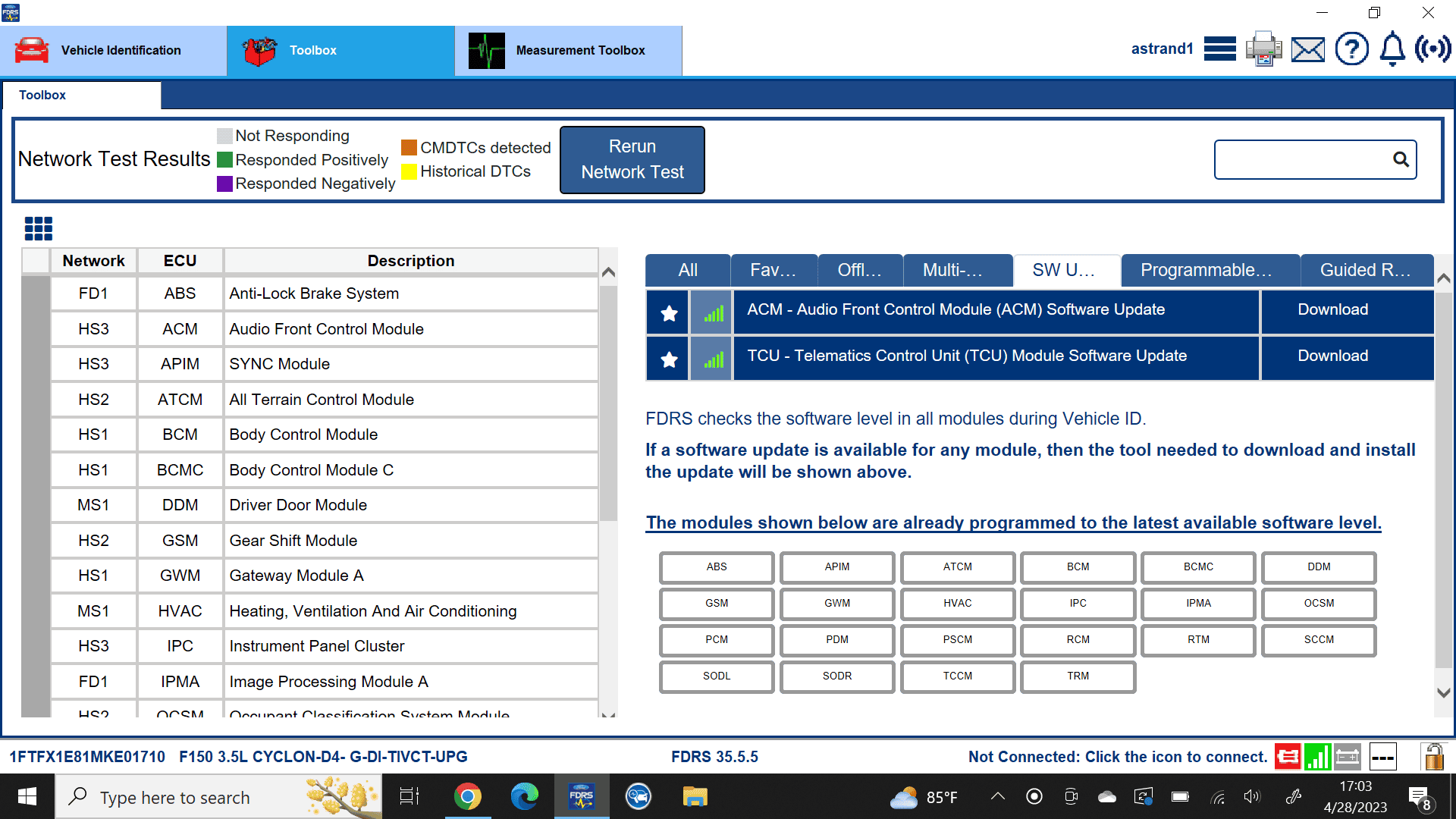Open Task View on taskbar

[409, 796]
